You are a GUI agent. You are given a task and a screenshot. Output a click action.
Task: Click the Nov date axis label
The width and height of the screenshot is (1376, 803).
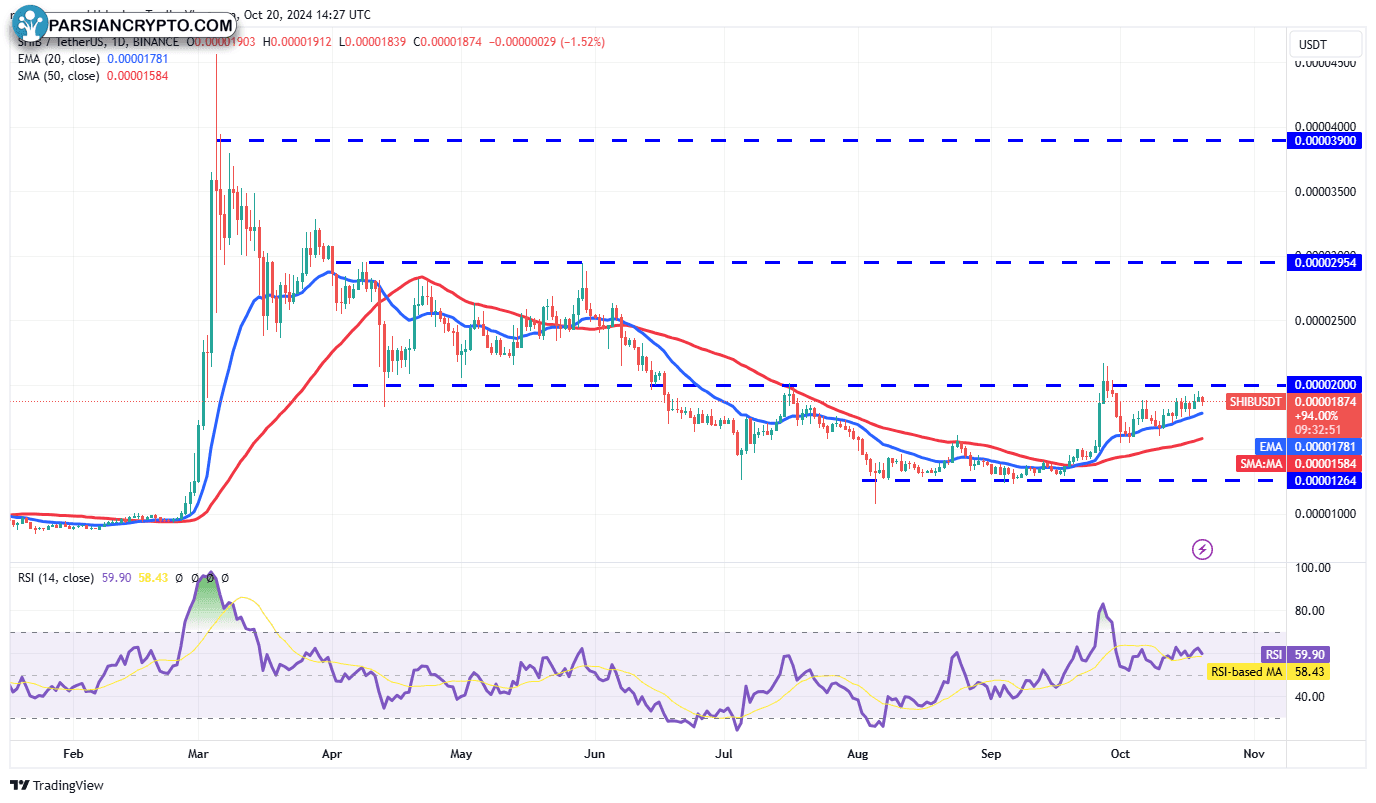click(1253, 753)
